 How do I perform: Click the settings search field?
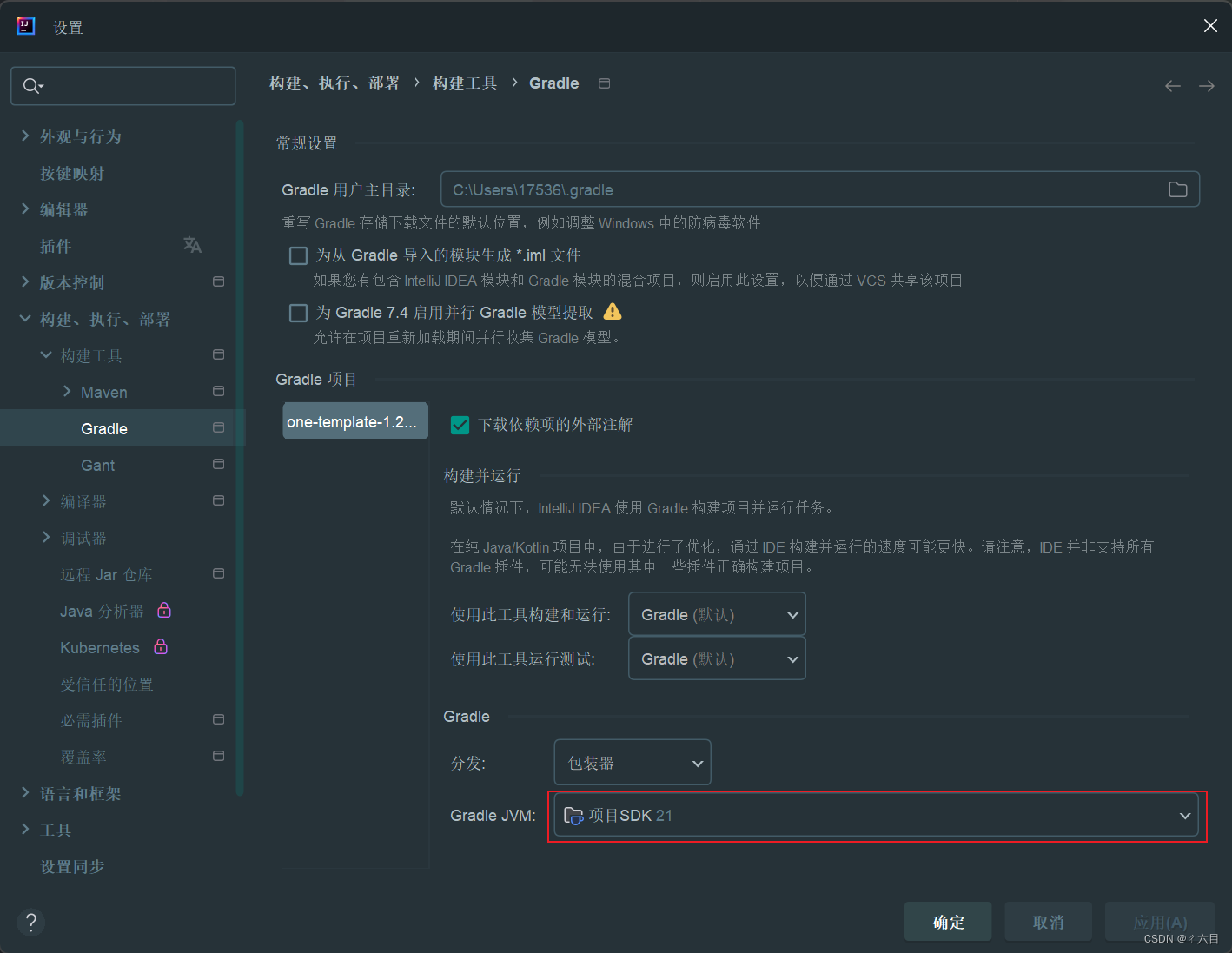pyautogui.click(x=123, y=86)
